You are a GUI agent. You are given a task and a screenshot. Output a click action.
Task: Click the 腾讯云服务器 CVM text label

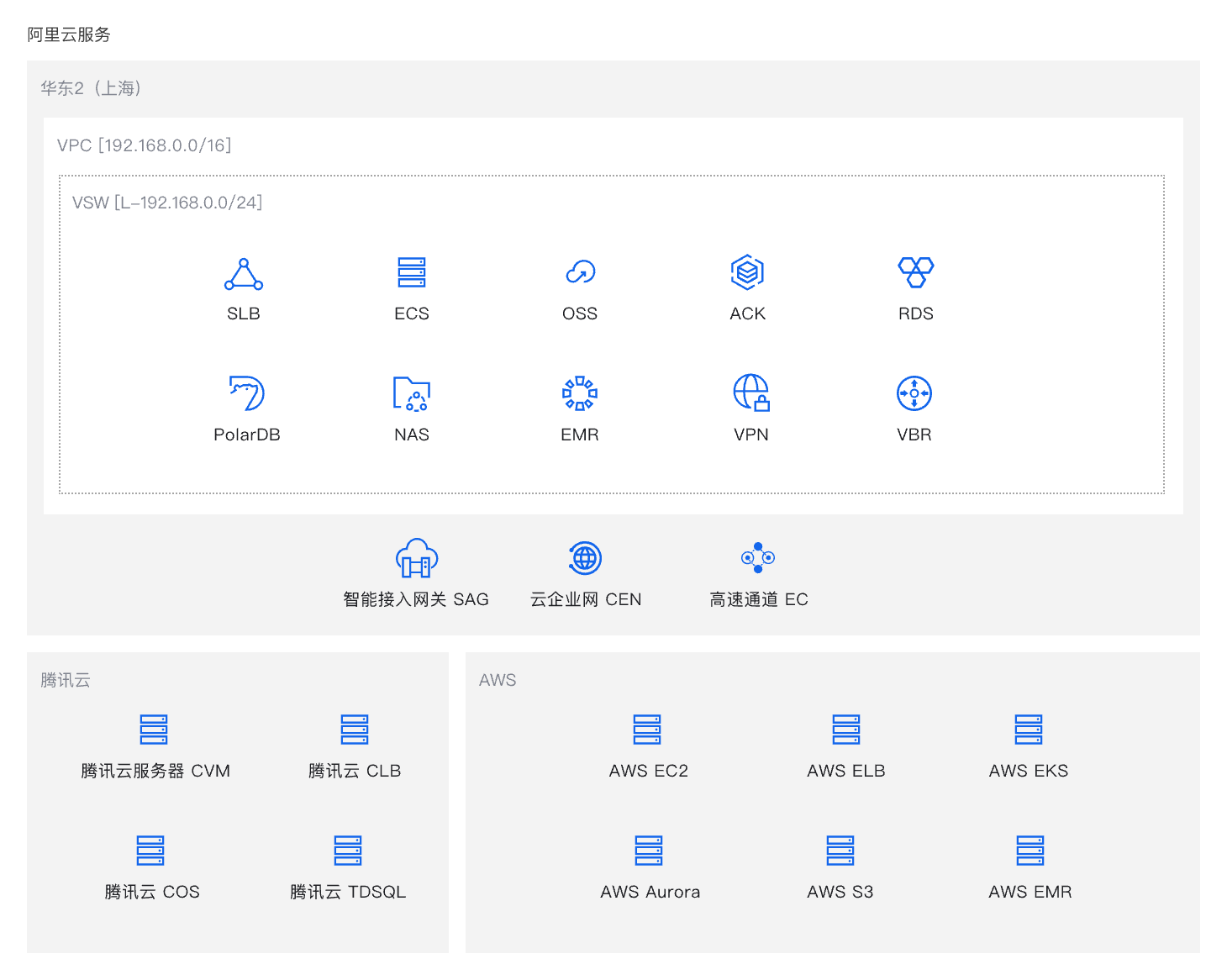(x=155, y=771)
